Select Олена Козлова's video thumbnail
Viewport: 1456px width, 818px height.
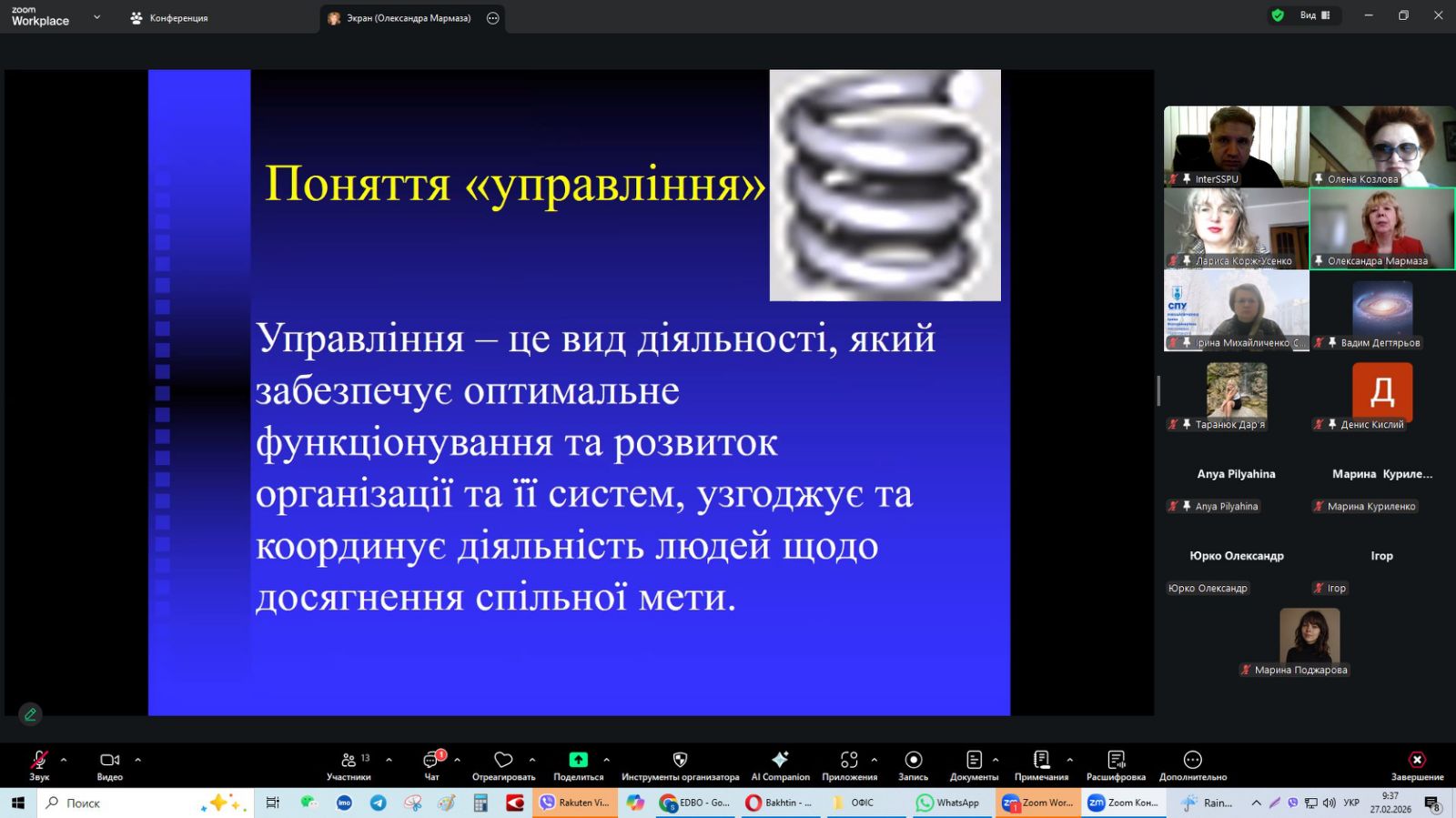1381,146
